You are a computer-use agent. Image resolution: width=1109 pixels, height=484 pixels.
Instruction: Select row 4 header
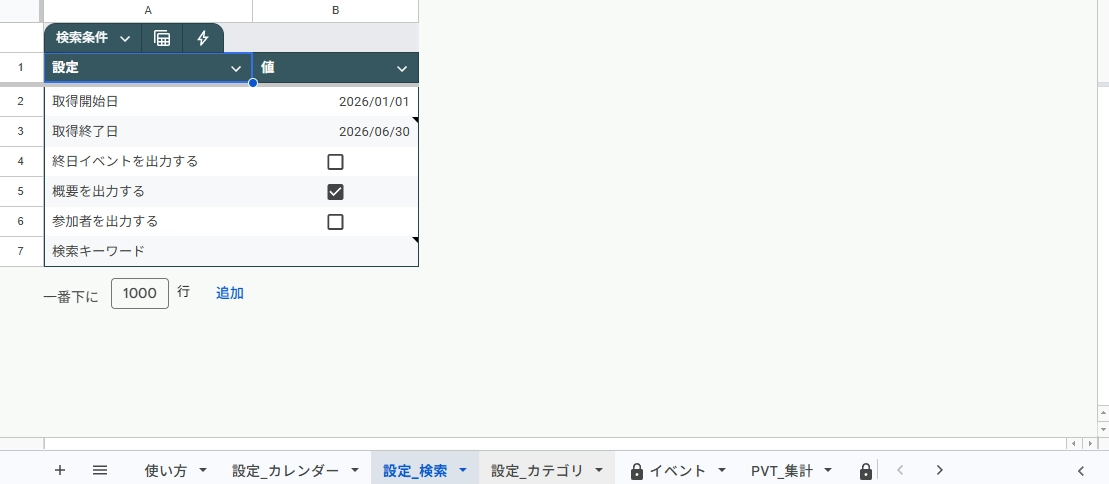[21, 161]
